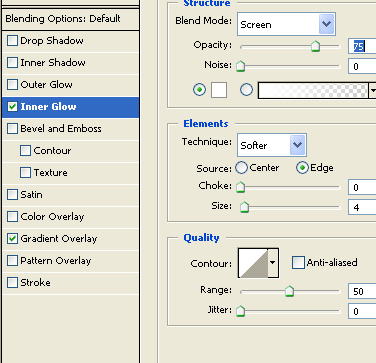Enable the Bevel and Emboss checkbox

[12, 129]
